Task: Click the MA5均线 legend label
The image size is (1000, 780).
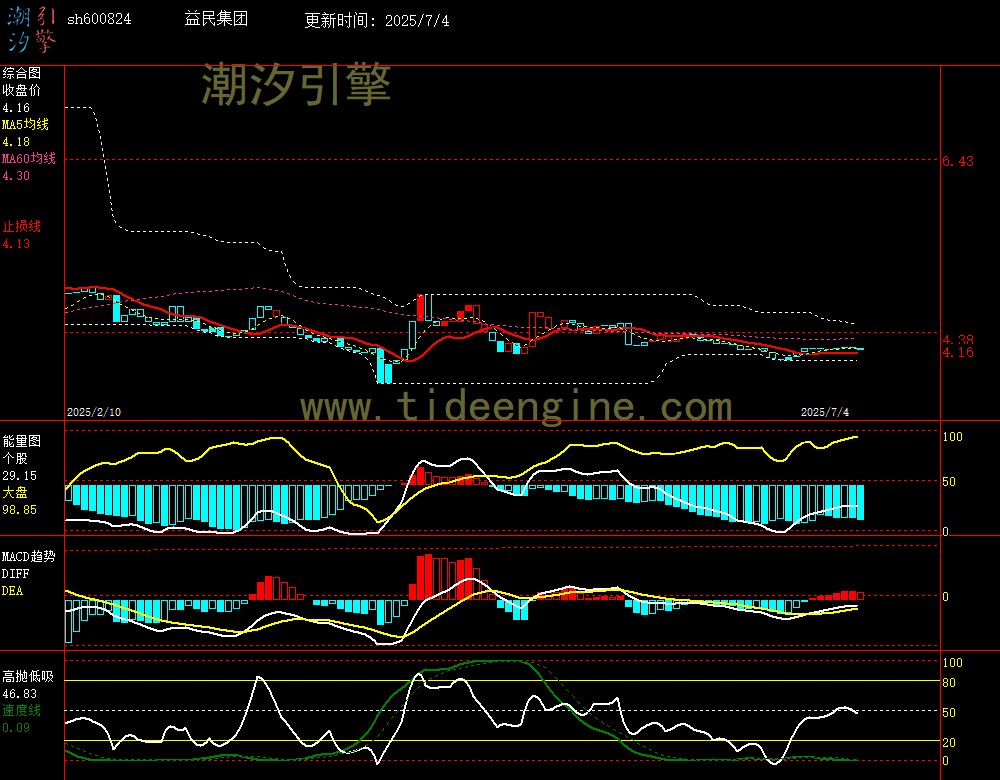Action: (26, 124)
